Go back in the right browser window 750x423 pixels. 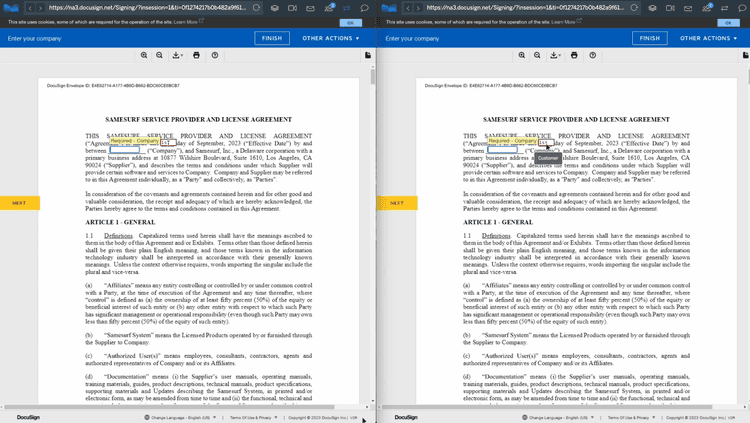pos(408,8)
